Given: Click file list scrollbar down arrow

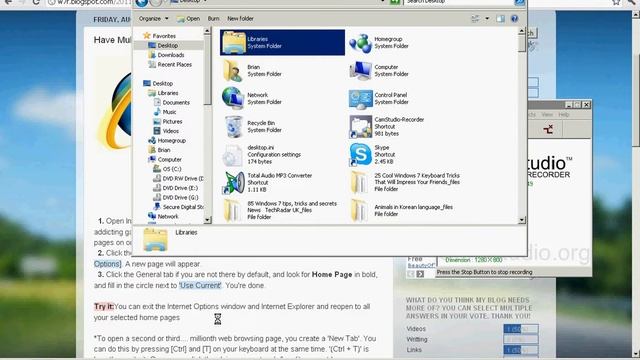Looking at the screenshot, I should coord(522,220).
